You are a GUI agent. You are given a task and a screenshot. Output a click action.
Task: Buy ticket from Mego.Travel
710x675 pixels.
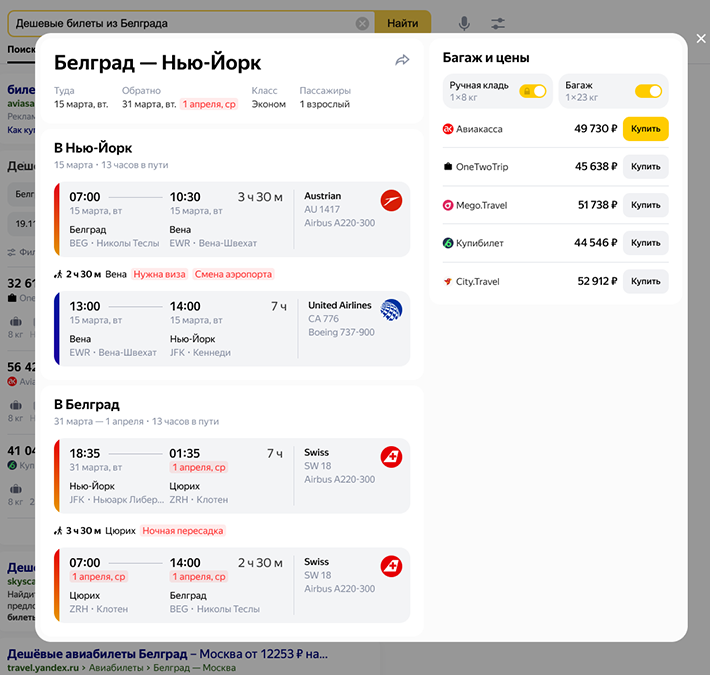tap(646, 205)
